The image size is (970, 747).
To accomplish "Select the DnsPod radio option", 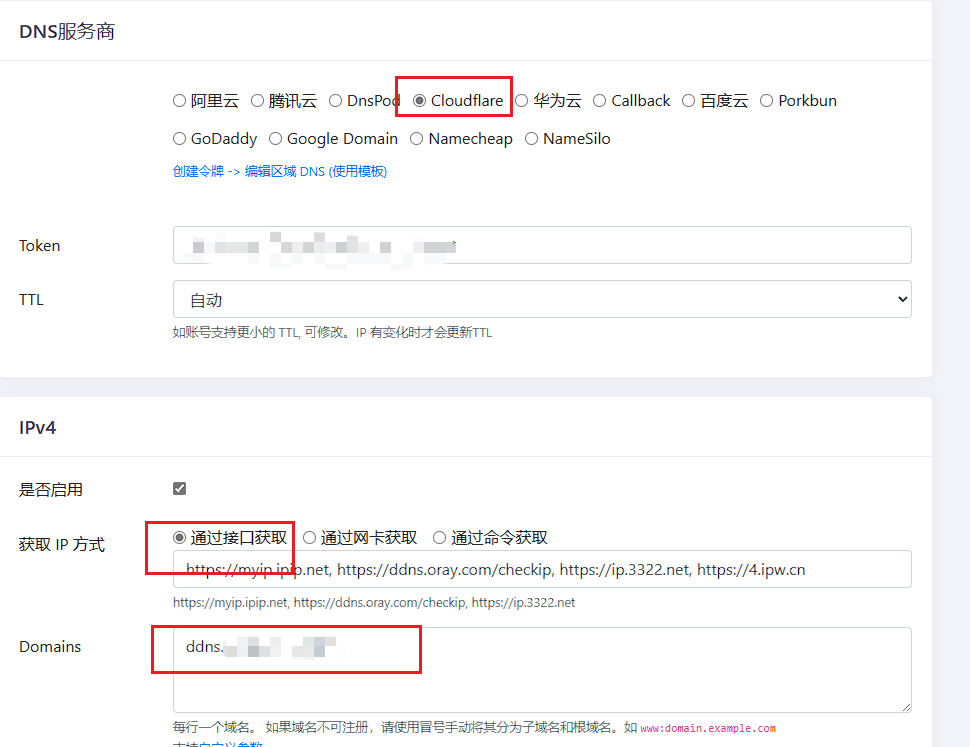I will point(336,101).
